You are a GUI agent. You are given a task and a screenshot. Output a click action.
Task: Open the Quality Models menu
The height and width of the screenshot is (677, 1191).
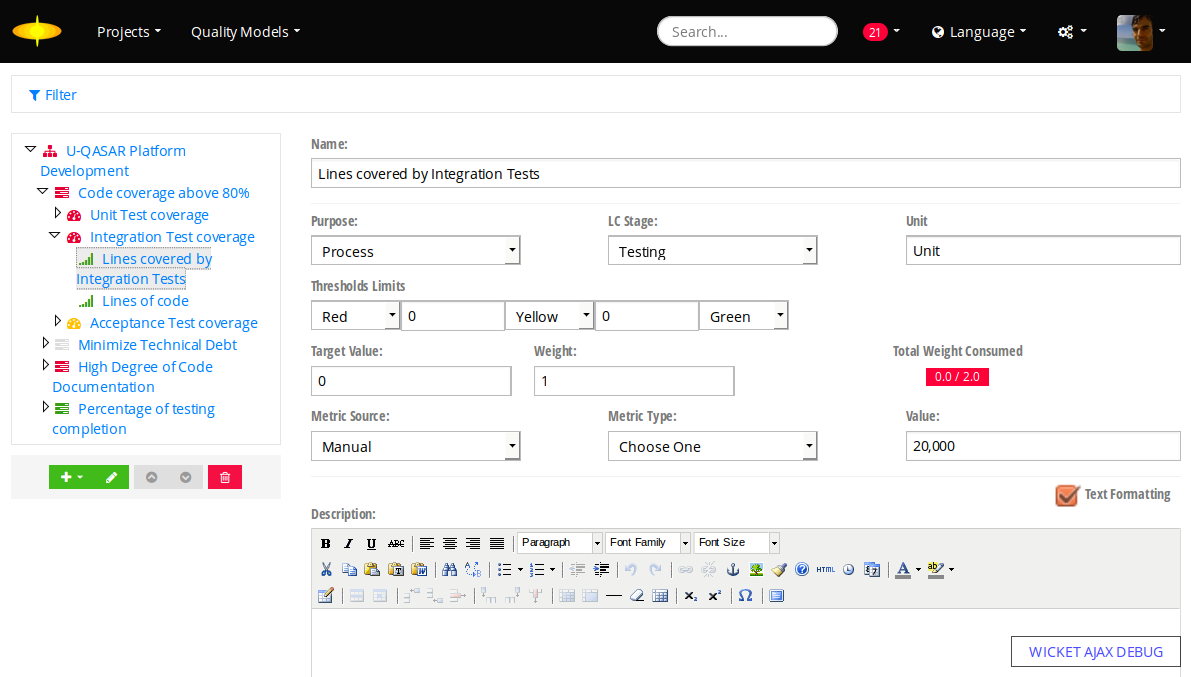pyautogui.click(x=245, y=32)
